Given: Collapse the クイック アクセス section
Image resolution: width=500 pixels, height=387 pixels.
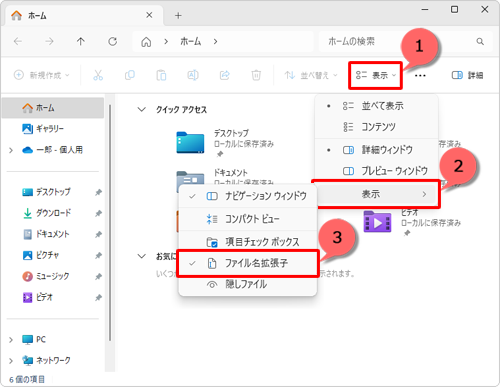Looking at the screenshot, I should [x=142, y=109].
